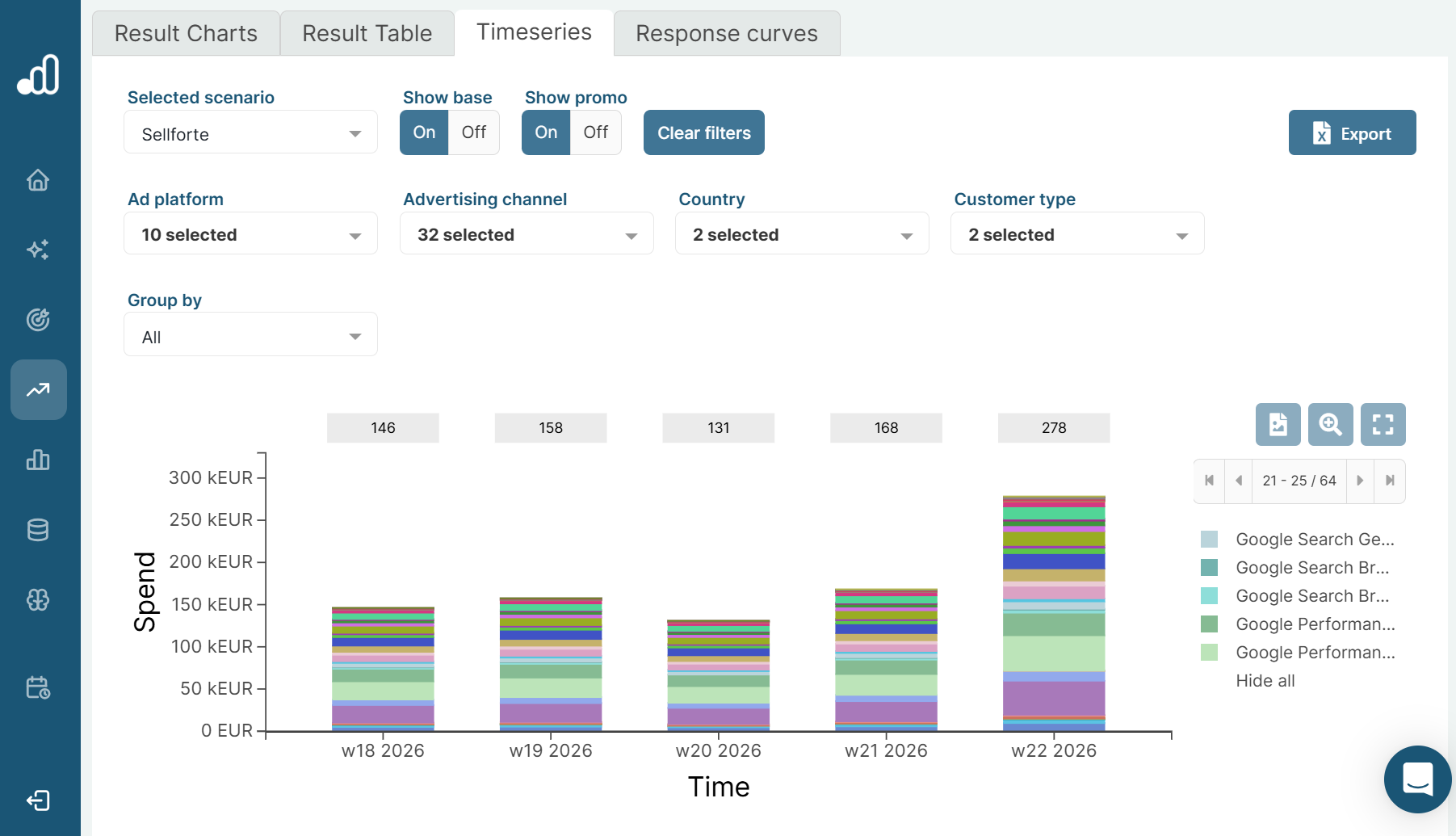Click the chart zoom magnifier icon
The image size is (1456, 836).
(x=1330, y=425)
